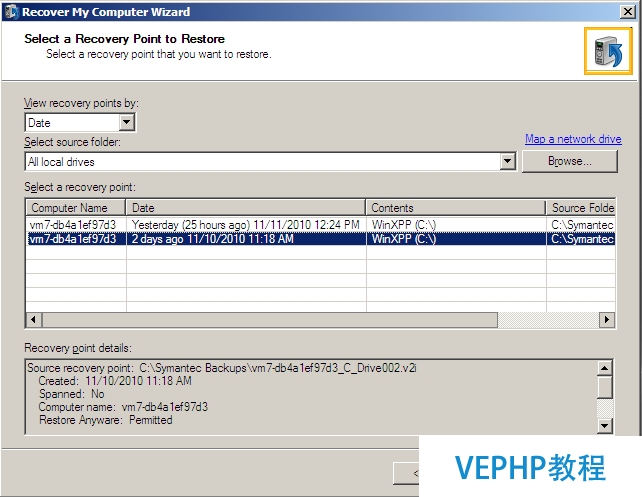Click the 'Created: 11/10/2010 11:18 AM' detail

click(x=115, y=381)
